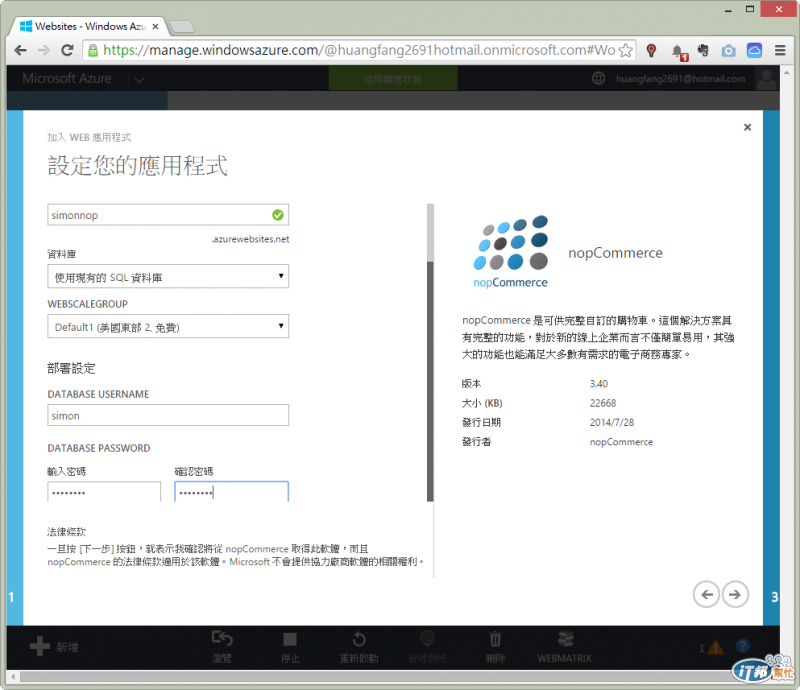Viewport: 800px width, 690px height.
Task: Open huangfang2691@hotmail.com account menu
Action: [680, 79]
